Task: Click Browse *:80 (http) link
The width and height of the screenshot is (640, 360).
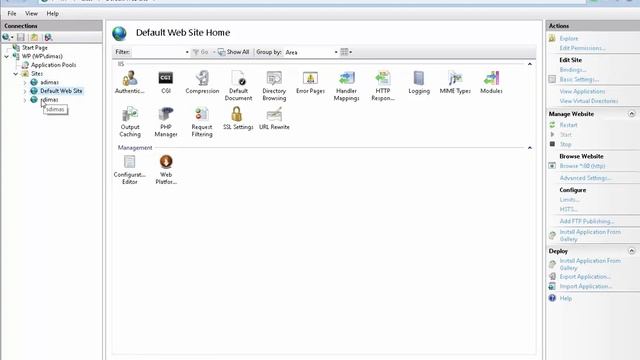Action: 582,166
